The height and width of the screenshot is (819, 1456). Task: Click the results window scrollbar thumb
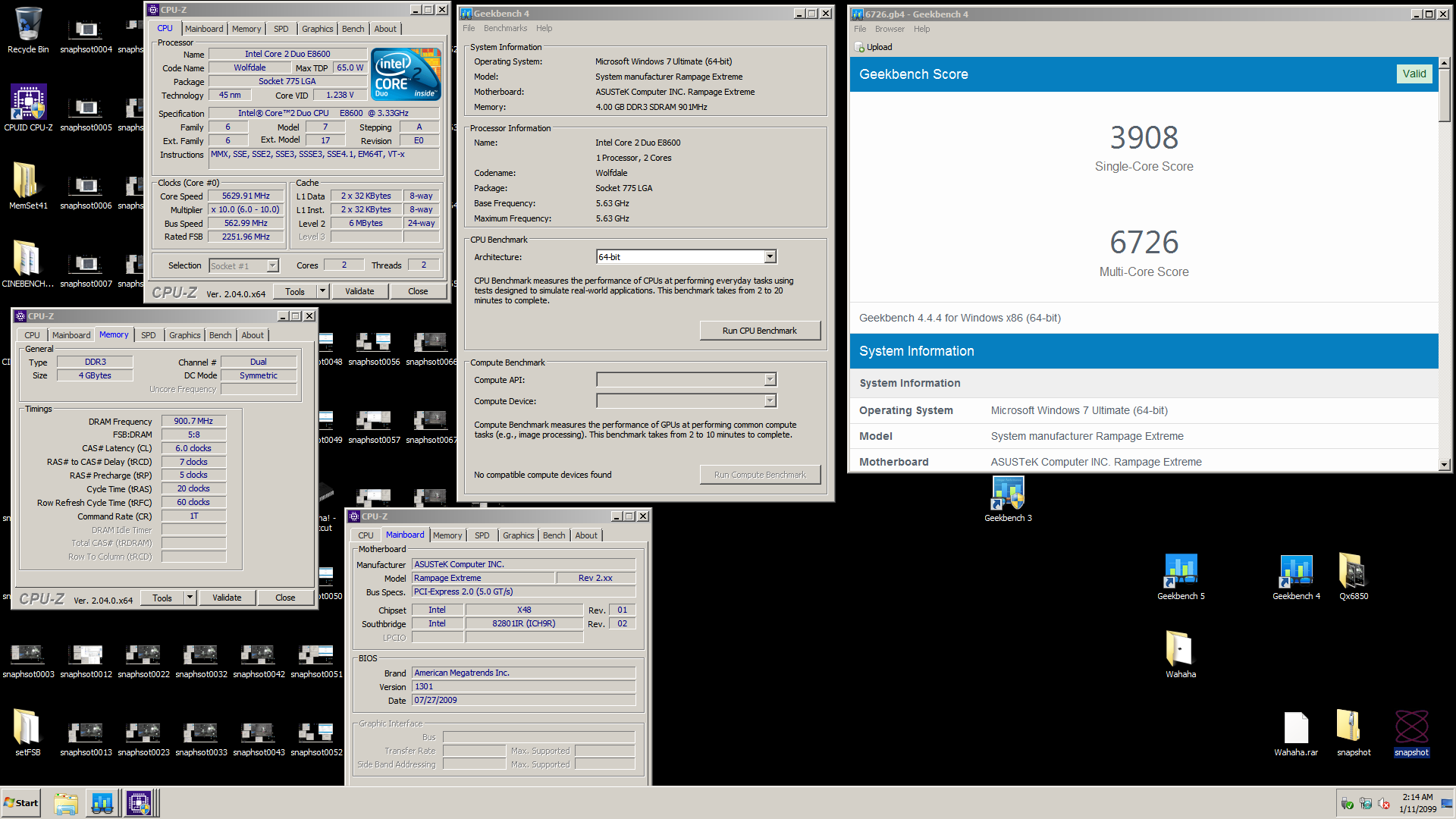pos(1444,95)
